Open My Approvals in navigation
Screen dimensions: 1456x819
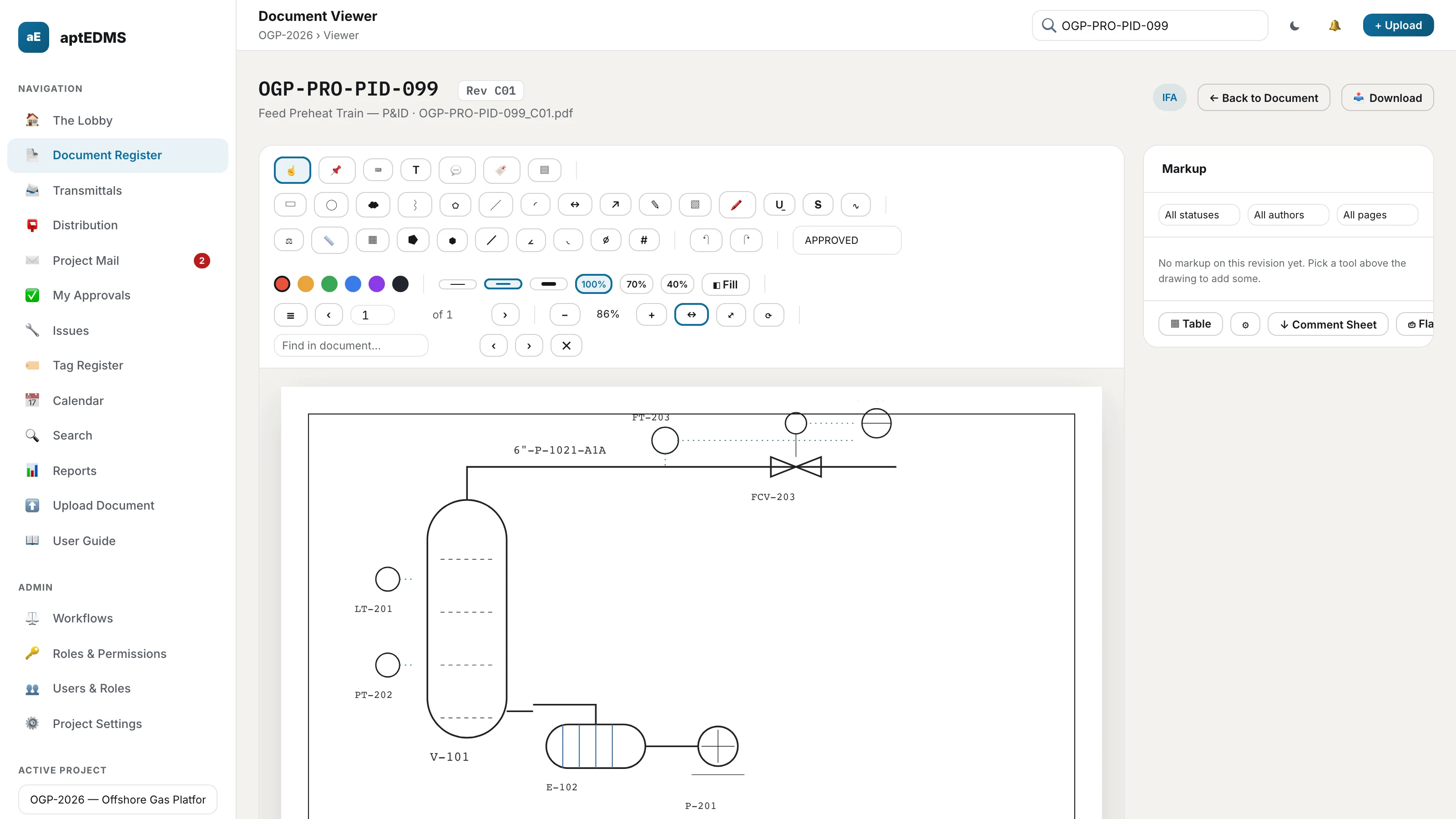coord(117,295)
